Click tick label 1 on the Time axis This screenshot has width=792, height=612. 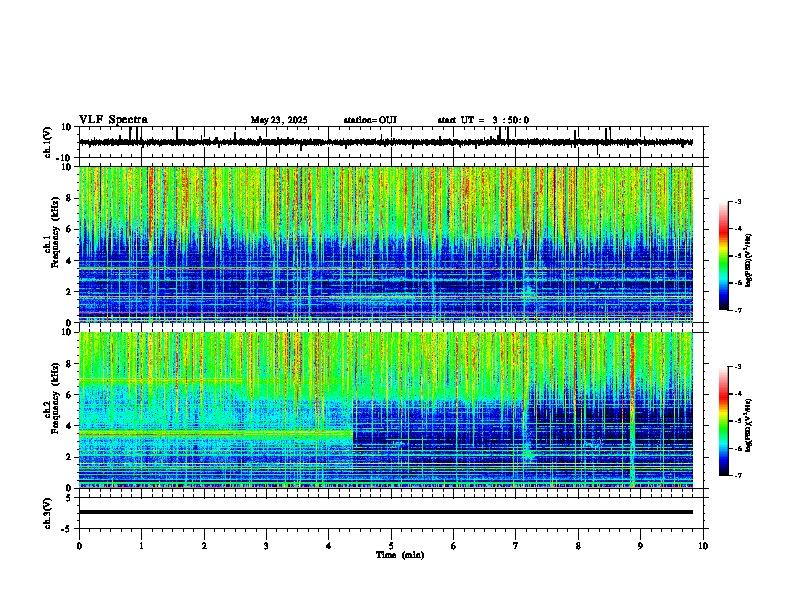[x=141, y=546]
